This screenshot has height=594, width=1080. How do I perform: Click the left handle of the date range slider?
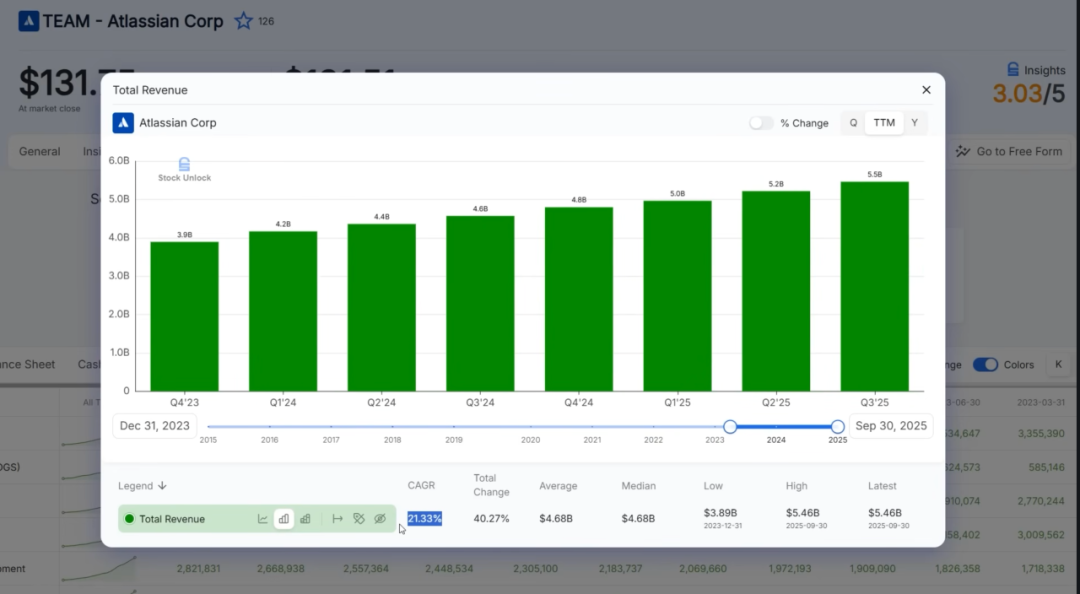(x=730, y=427)
